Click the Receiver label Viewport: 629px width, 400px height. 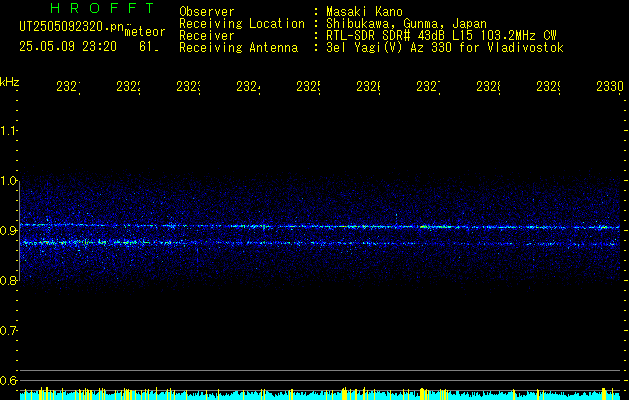tap(207, 36)
